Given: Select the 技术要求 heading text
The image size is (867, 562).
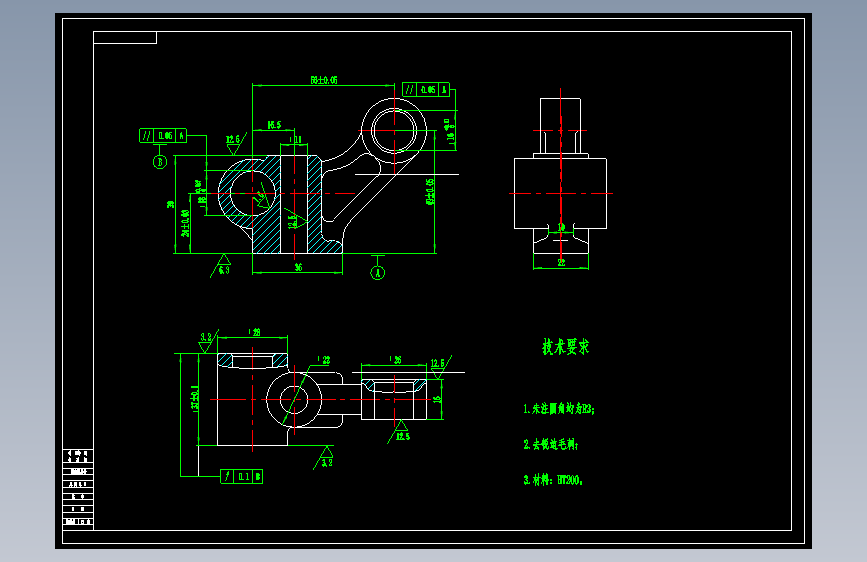Looking at the screenshot, I should pyautogui.click(x=566, y=347).
